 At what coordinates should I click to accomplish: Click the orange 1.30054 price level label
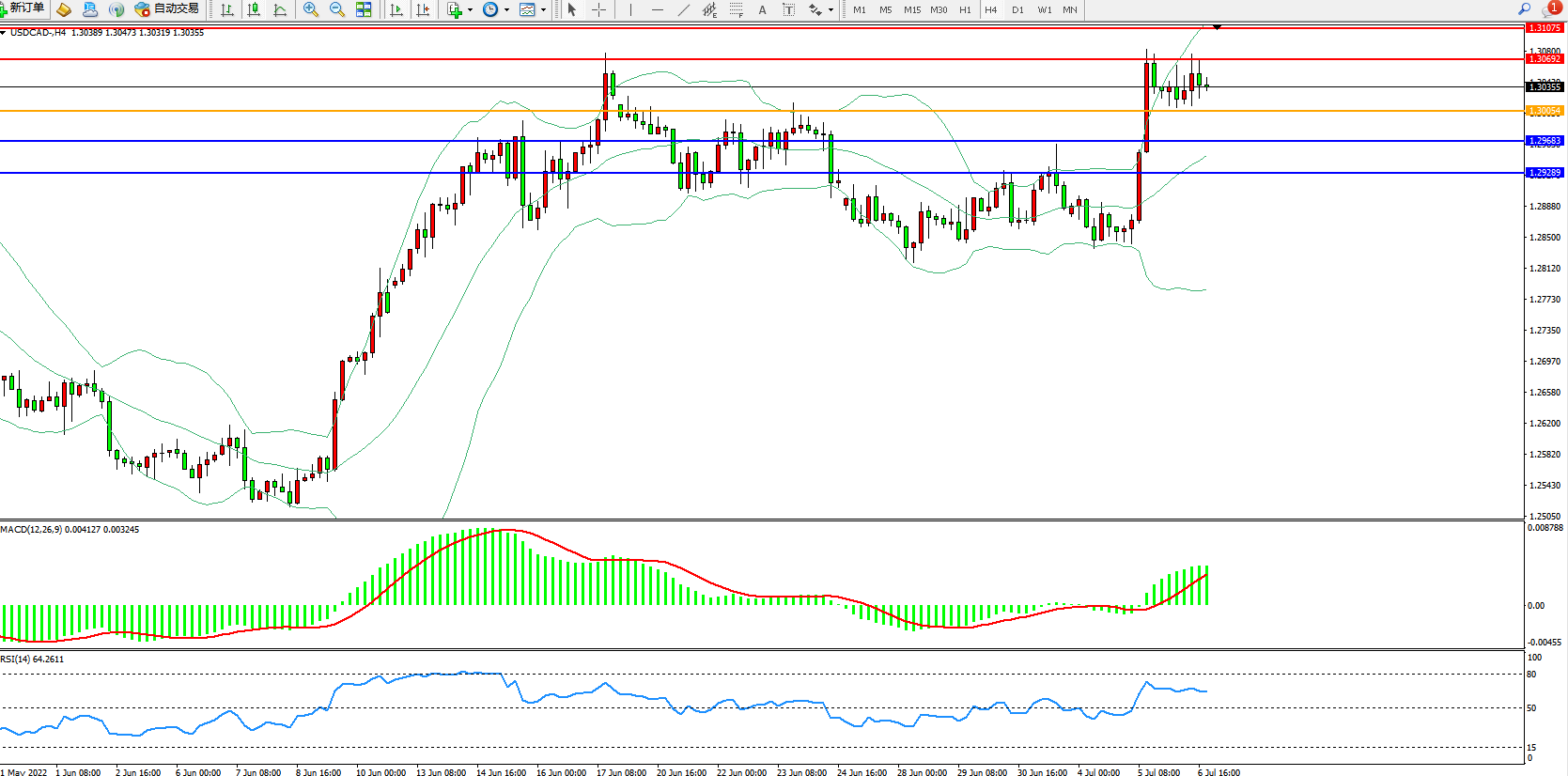click(1545, 111)
